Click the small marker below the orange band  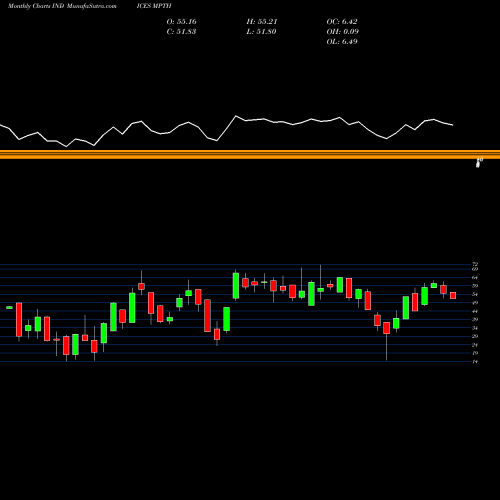coord(479,162)
